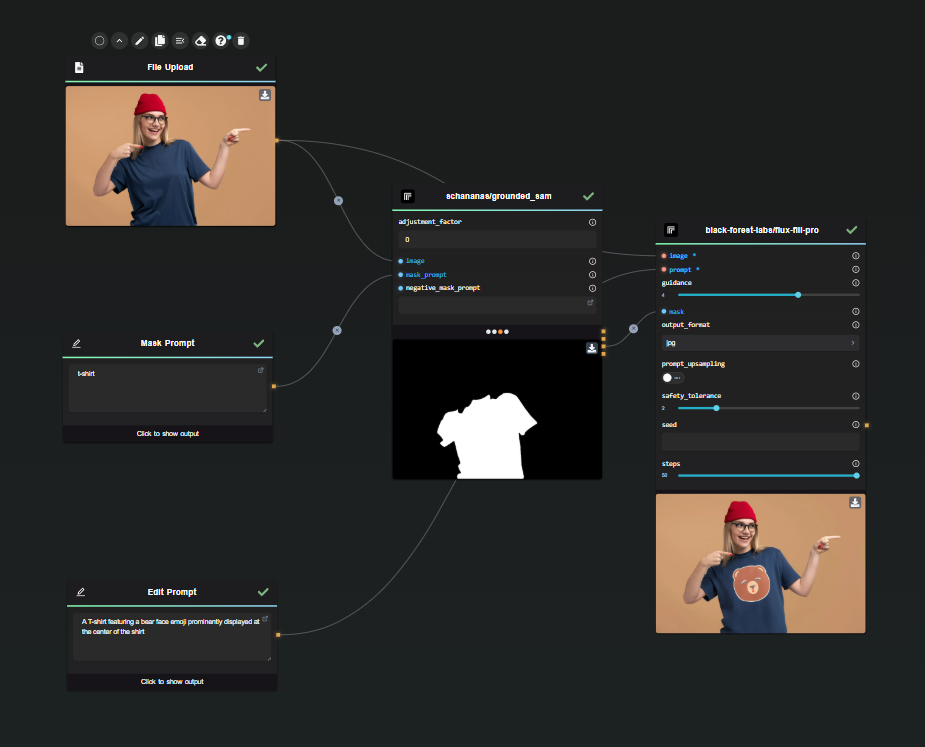Click the white t-shirt mask thumbnail

click(497, 409)
